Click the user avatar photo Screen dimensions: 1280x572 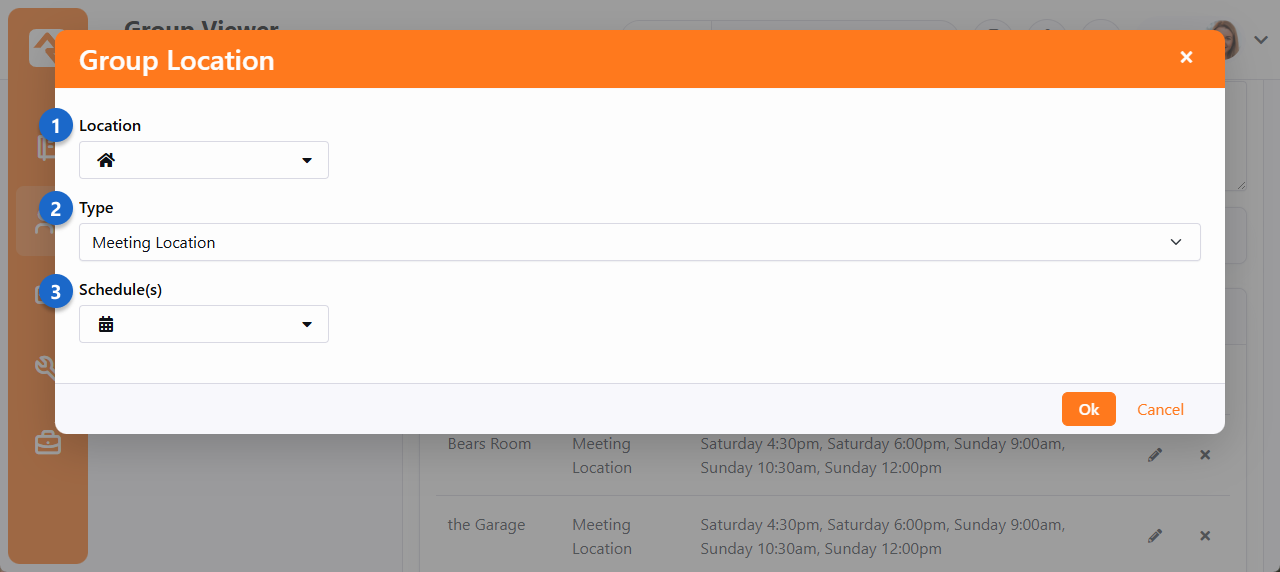click(x=1228, y=38)
